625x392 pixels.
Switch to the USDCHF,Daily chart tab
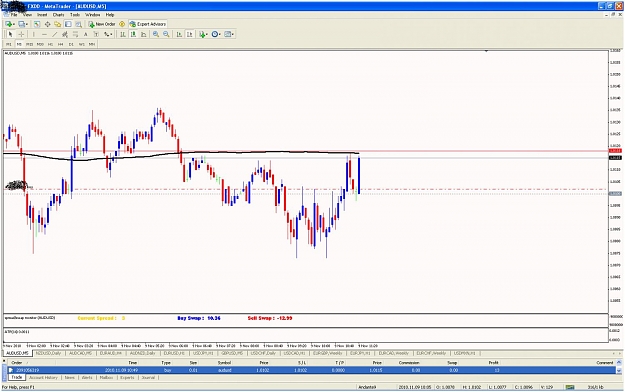(x=263, y=353)
